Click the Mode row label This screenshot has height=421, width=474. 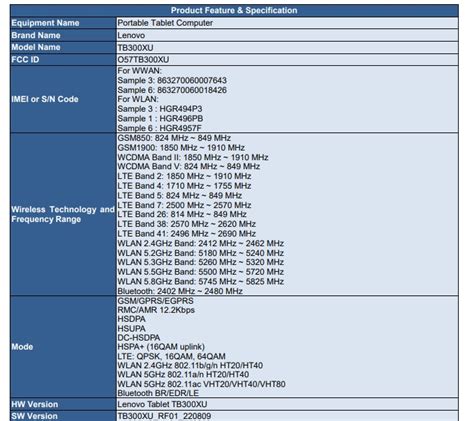click(22, 347)
